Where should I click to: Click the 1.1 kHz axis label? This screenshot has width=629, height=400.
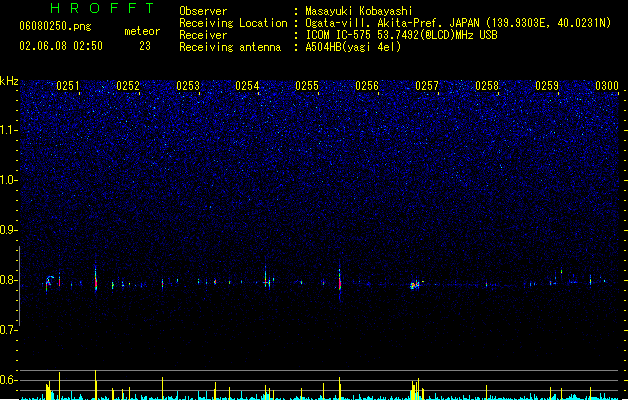tap(9, 130)
